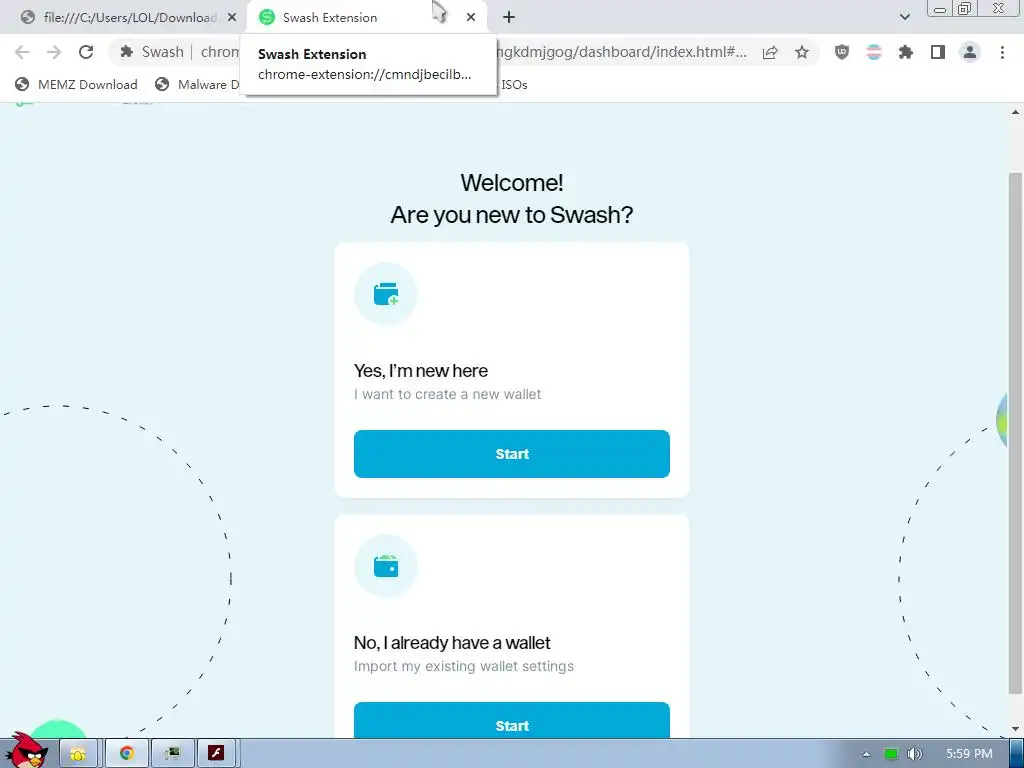
Task: Start importing existing wallet settings
Action: 511,721
